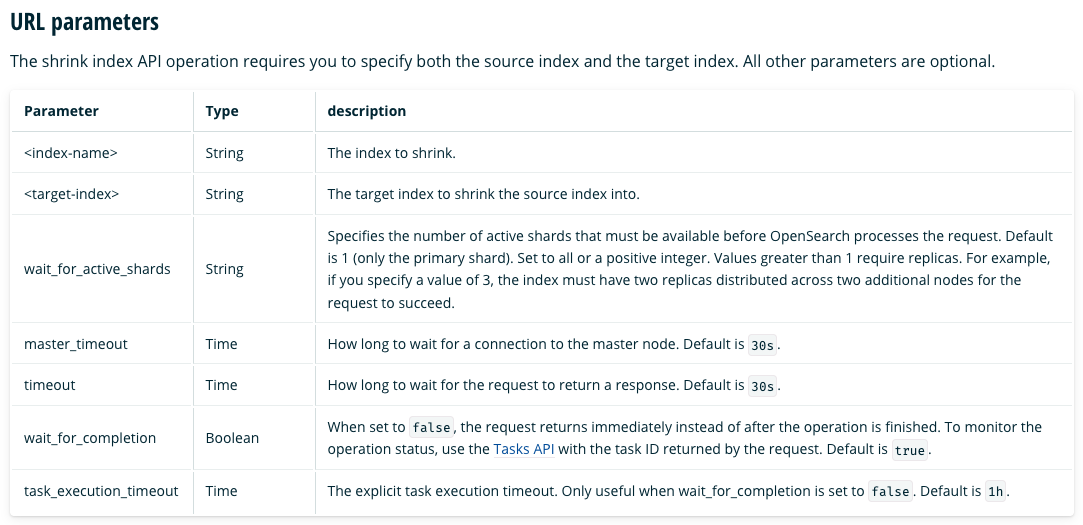Click task_execution_timeout parameter name
1083x525 pixels.
tap(101, 491)
